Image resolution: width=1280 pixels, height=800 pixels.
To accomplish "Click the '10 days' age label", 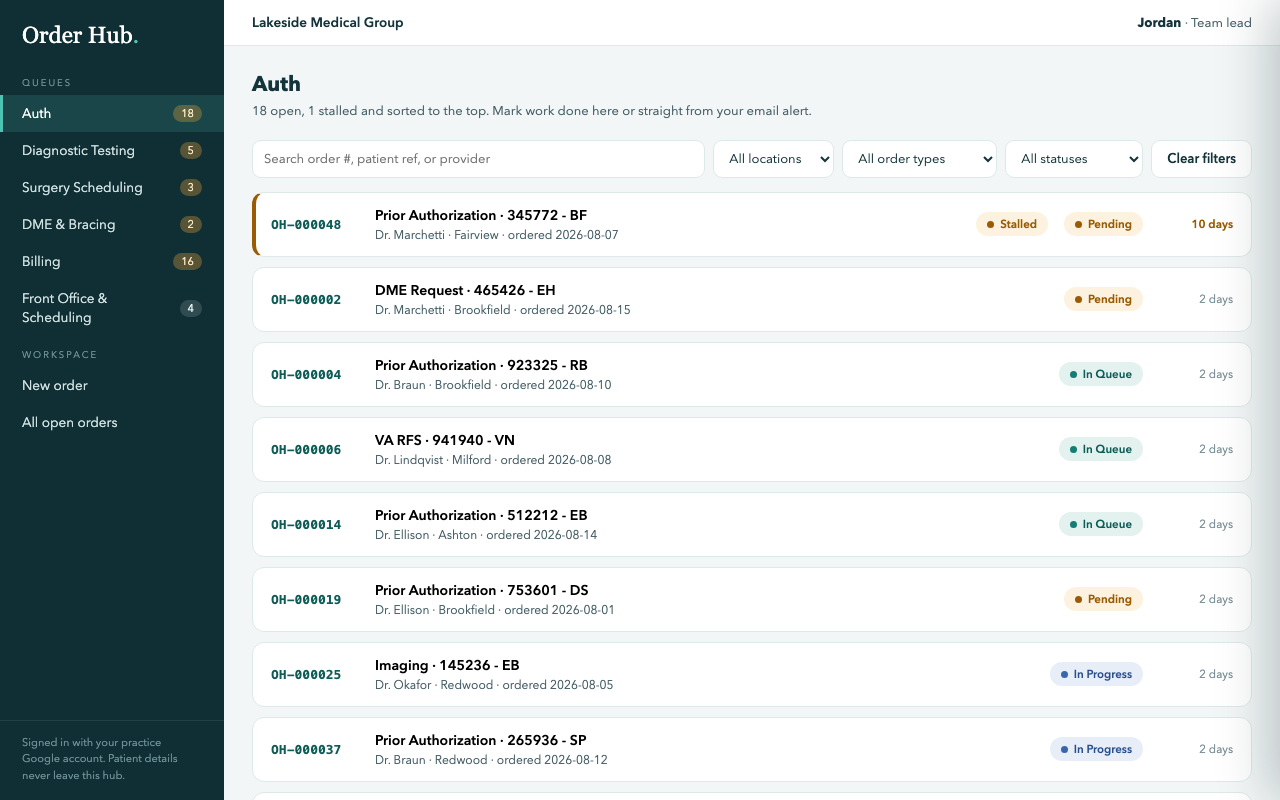I will tap(1212, 224).
